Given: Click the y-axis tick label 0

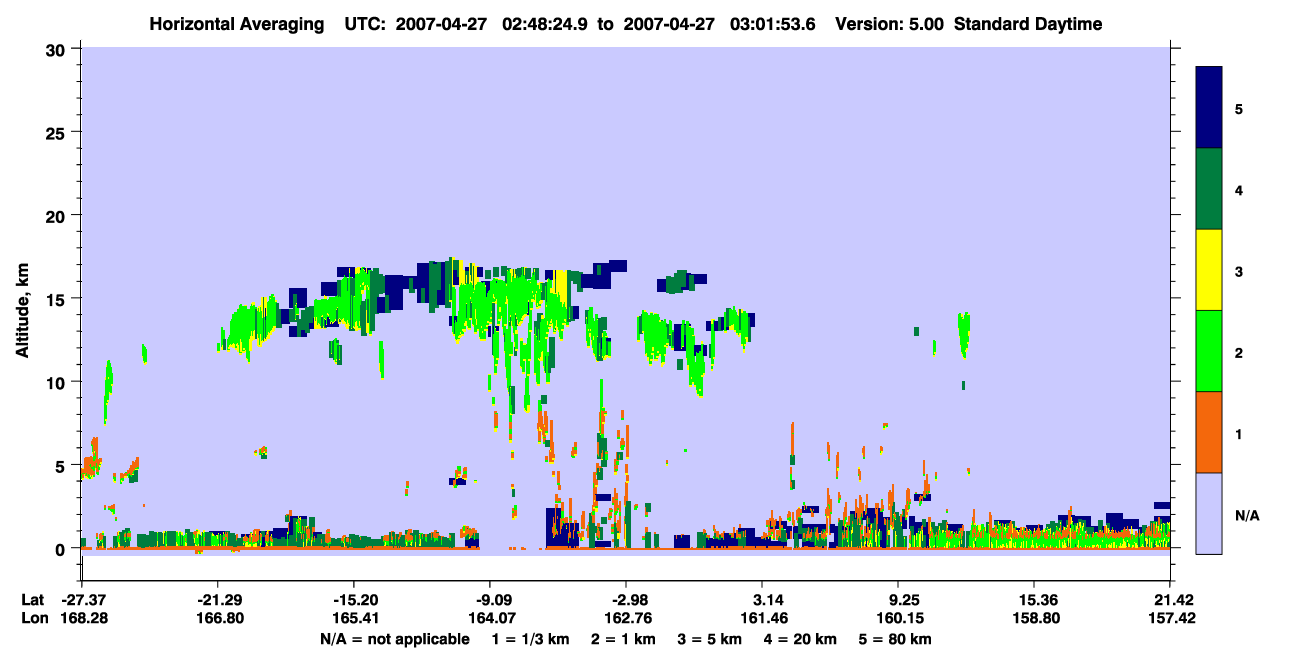Looking at the screenshot, I should [x=61, y=549].
